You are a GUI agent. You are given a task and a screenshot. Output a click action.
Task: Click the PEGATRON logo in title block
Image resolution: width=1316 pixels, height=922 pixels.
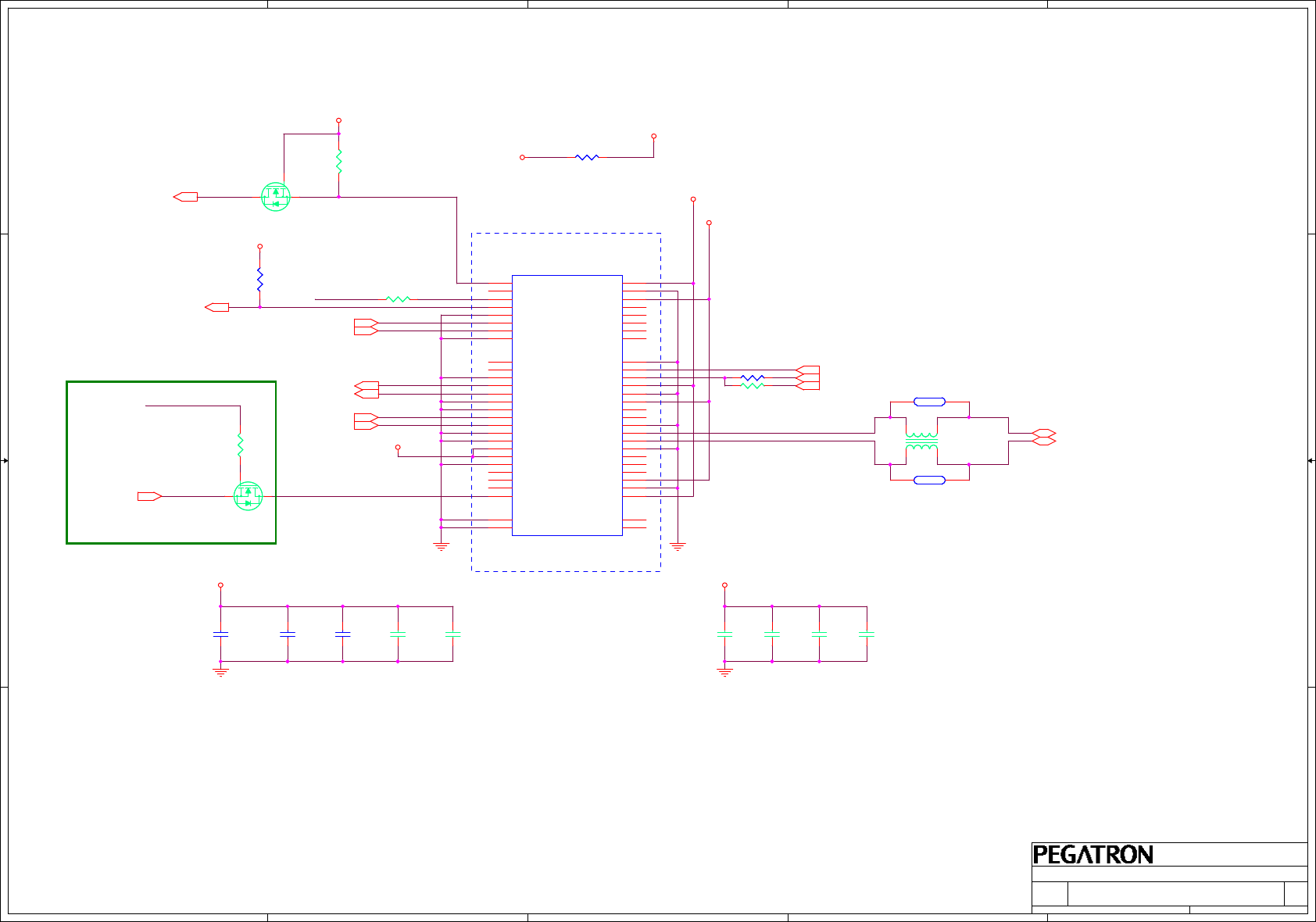(1092, 855)
